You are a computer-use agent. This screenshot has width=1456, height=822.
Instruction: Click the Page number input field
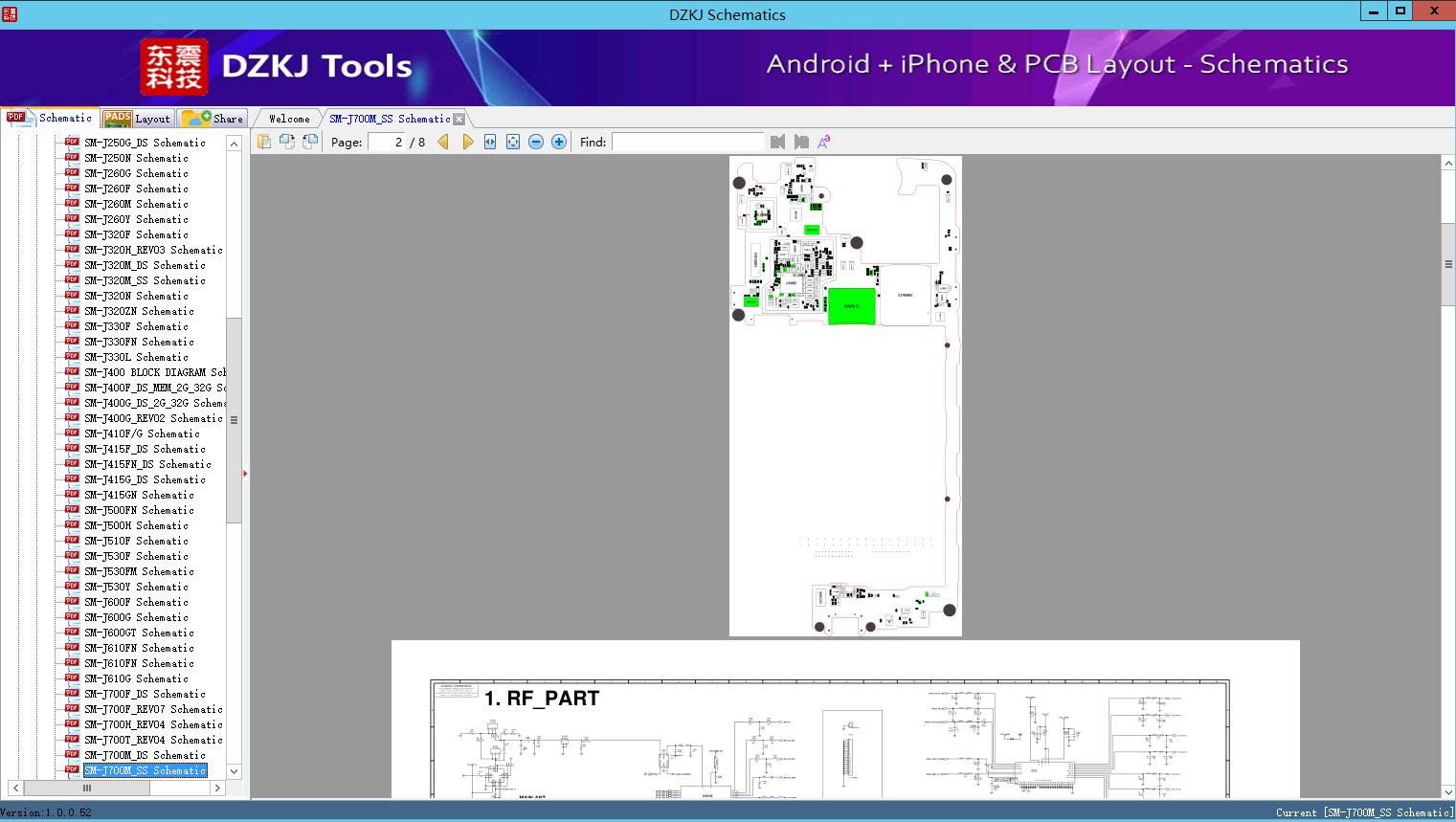387,142
